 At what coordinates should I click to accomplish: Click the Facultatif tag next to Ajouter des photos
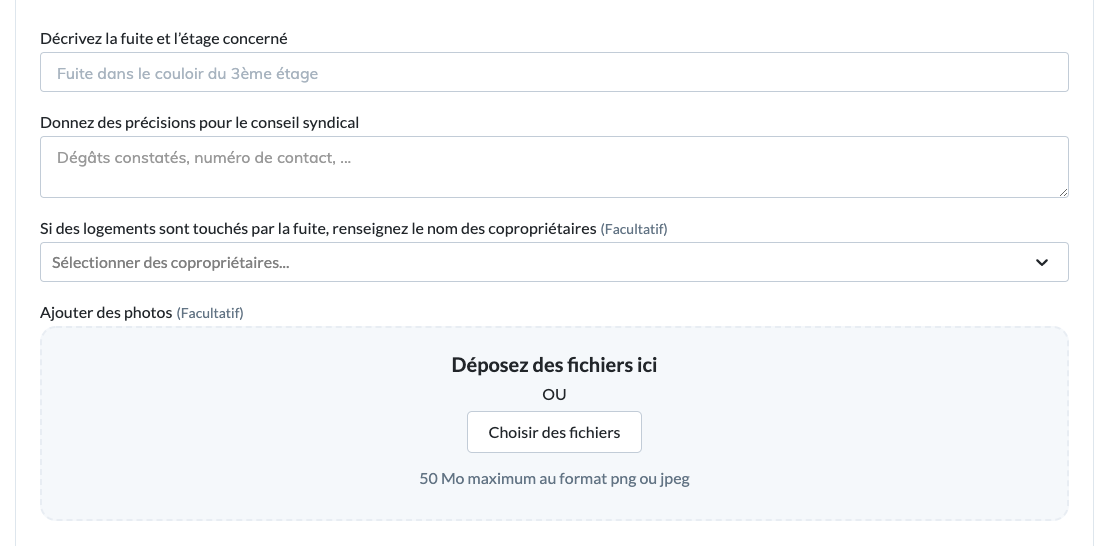point(210,313)
